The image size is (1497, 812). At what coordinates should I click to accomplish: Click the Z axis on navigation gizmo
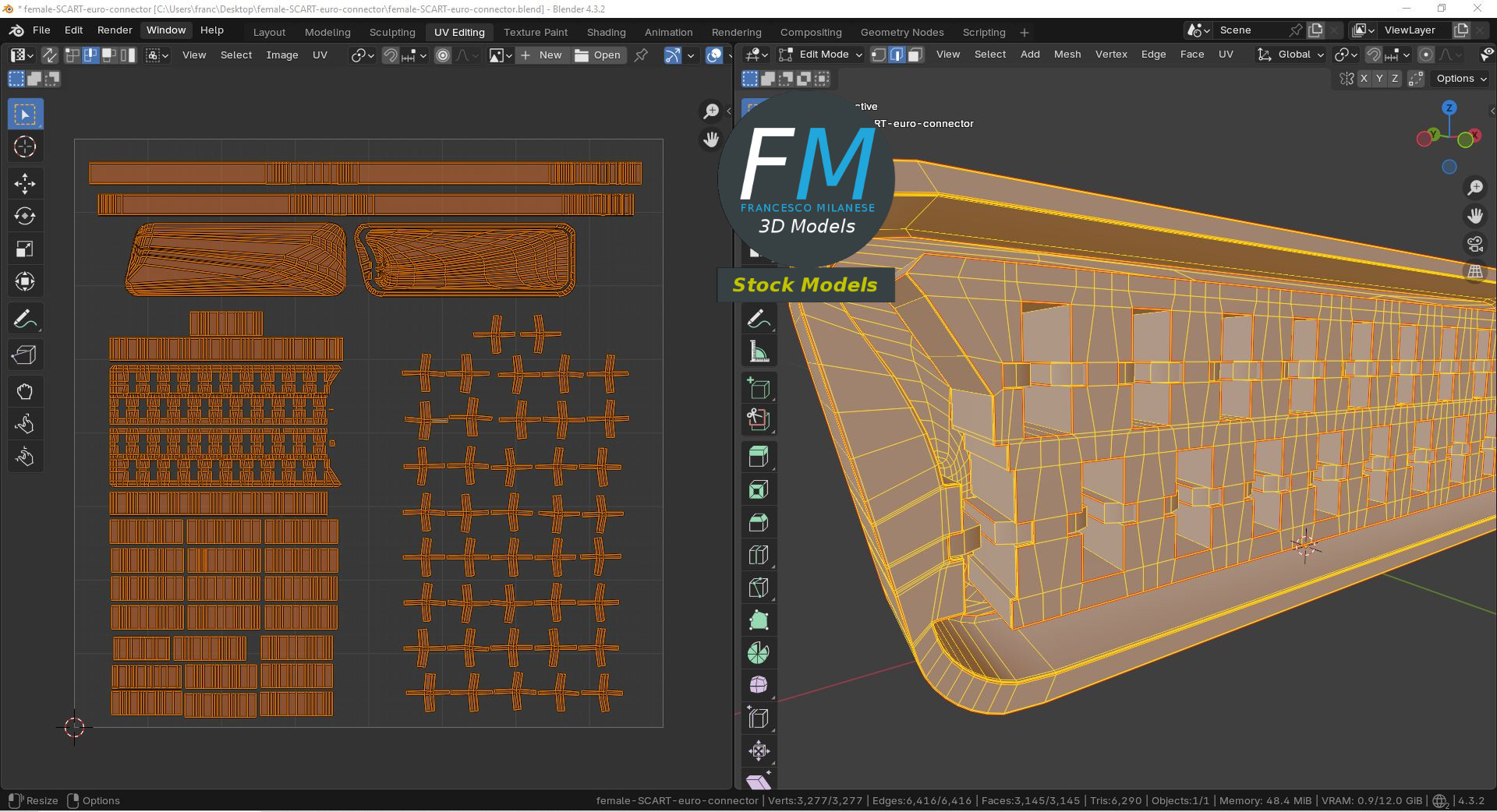tap(1449, 108)
